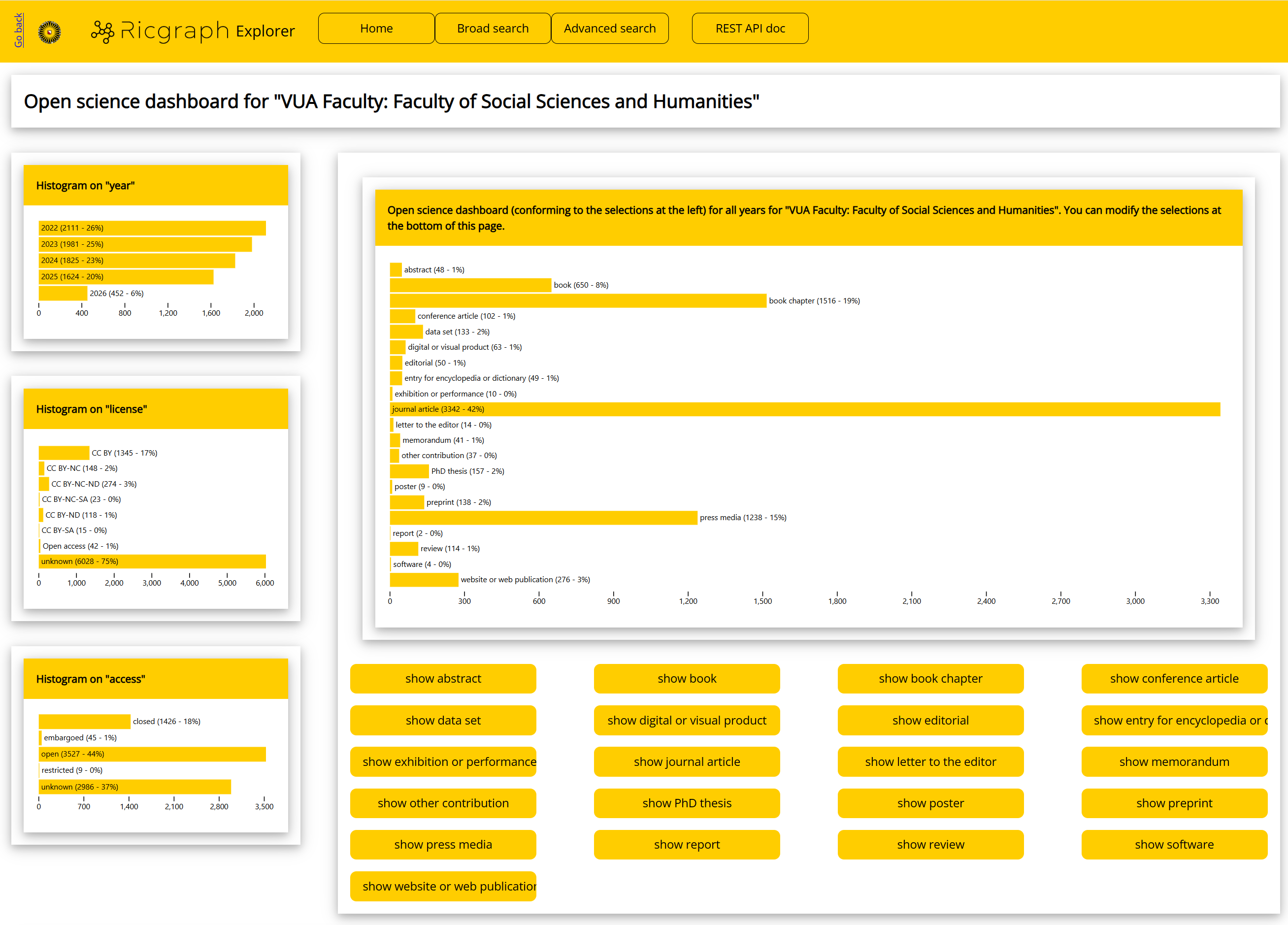The height and width of the screenshot is (925, 1288).
Task: Click the Utrecht University sun logo icon
Action: click(x=49, y=32)
